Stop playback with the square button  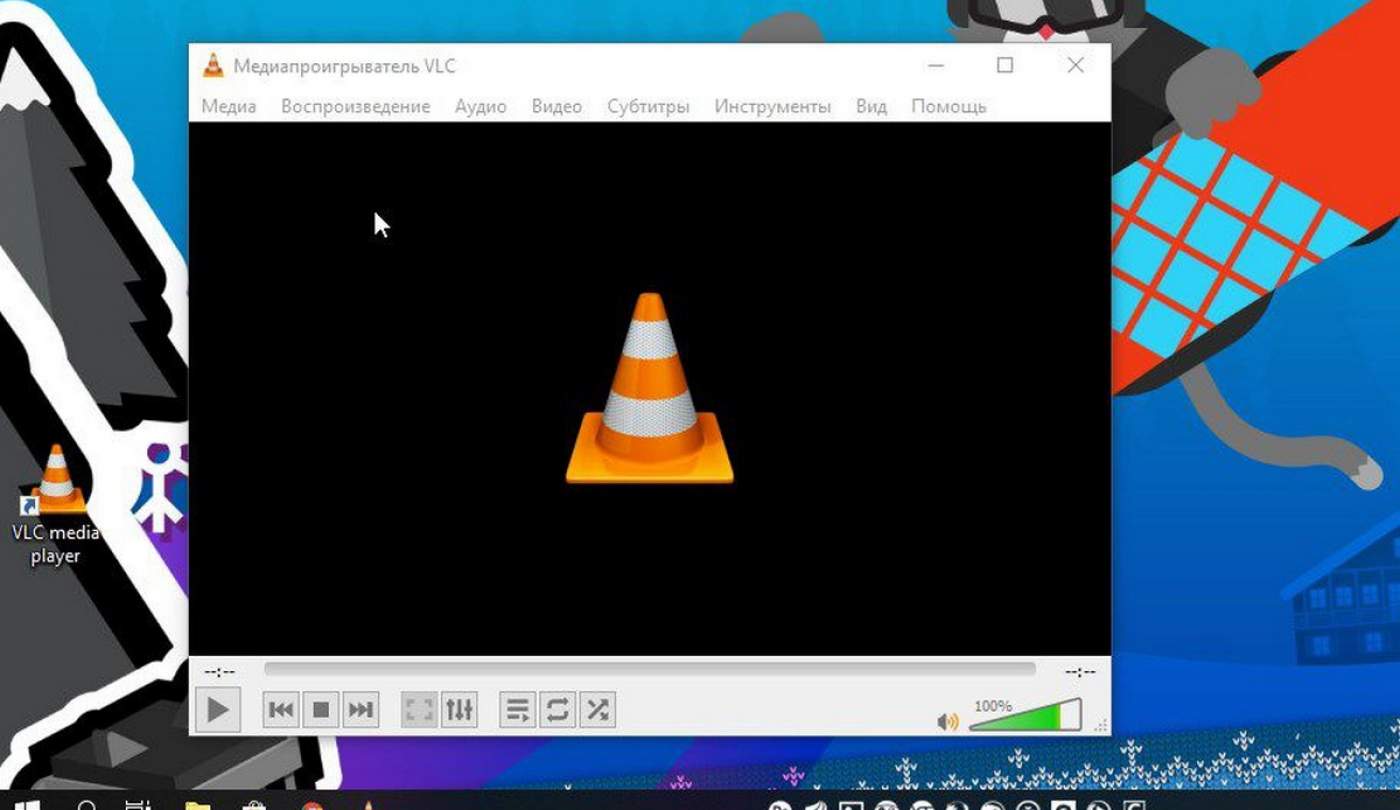coord(321,710)
